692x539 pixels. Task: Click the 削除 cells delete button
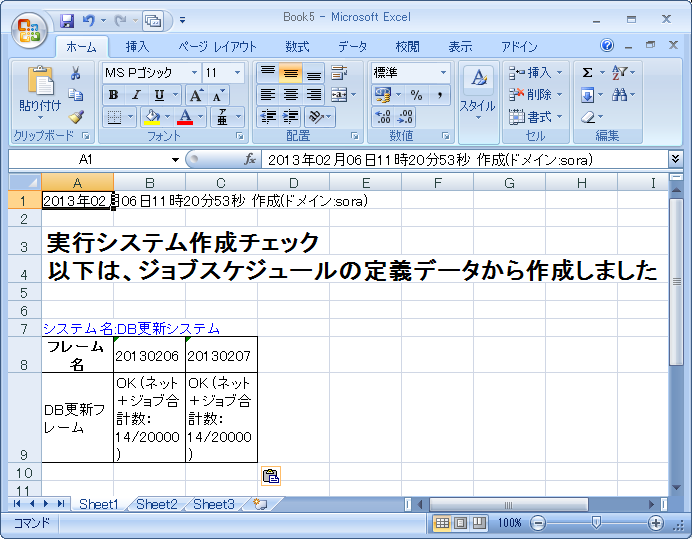click(x=535, y=94)
